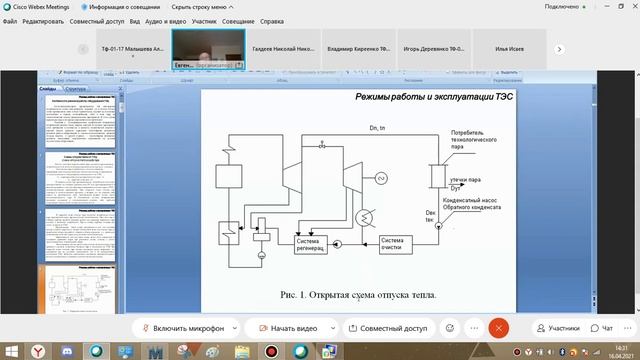640x360 pixels.
Task: Select first slide thumbnail in pane
Action: click(80, 121)
